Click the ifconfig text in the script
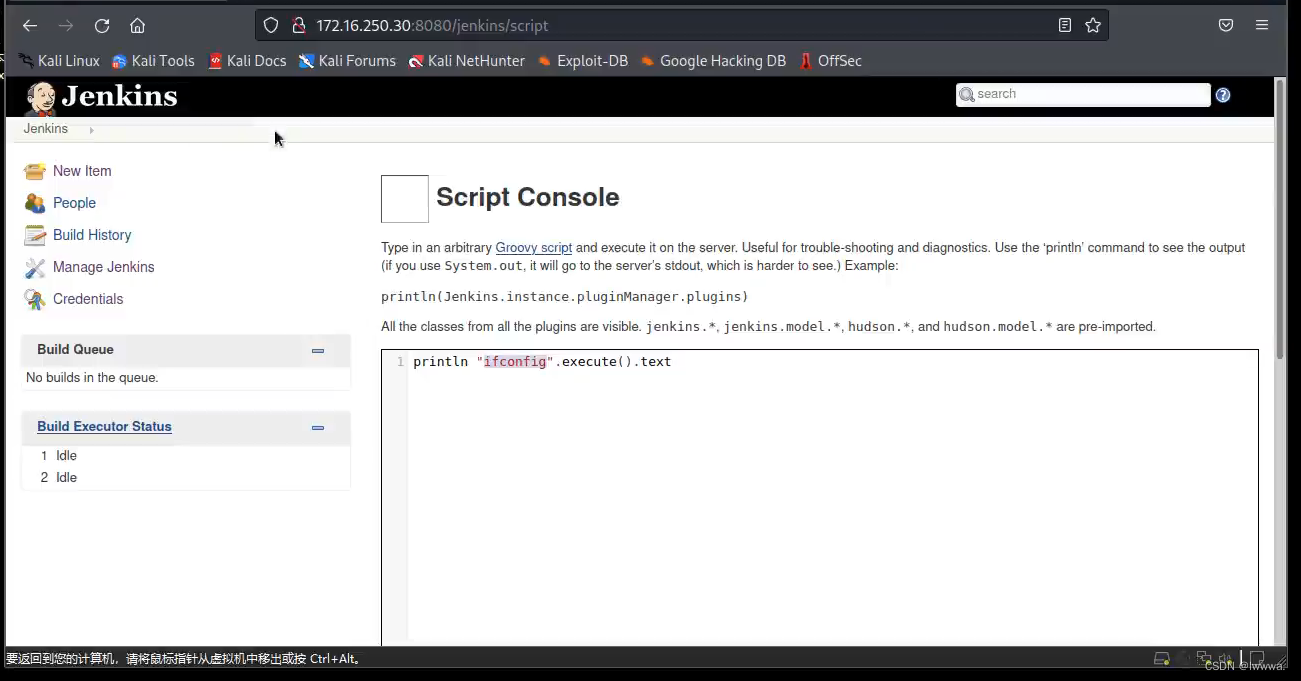This screenshot has height=681, width=1301. tap(515, 361)
